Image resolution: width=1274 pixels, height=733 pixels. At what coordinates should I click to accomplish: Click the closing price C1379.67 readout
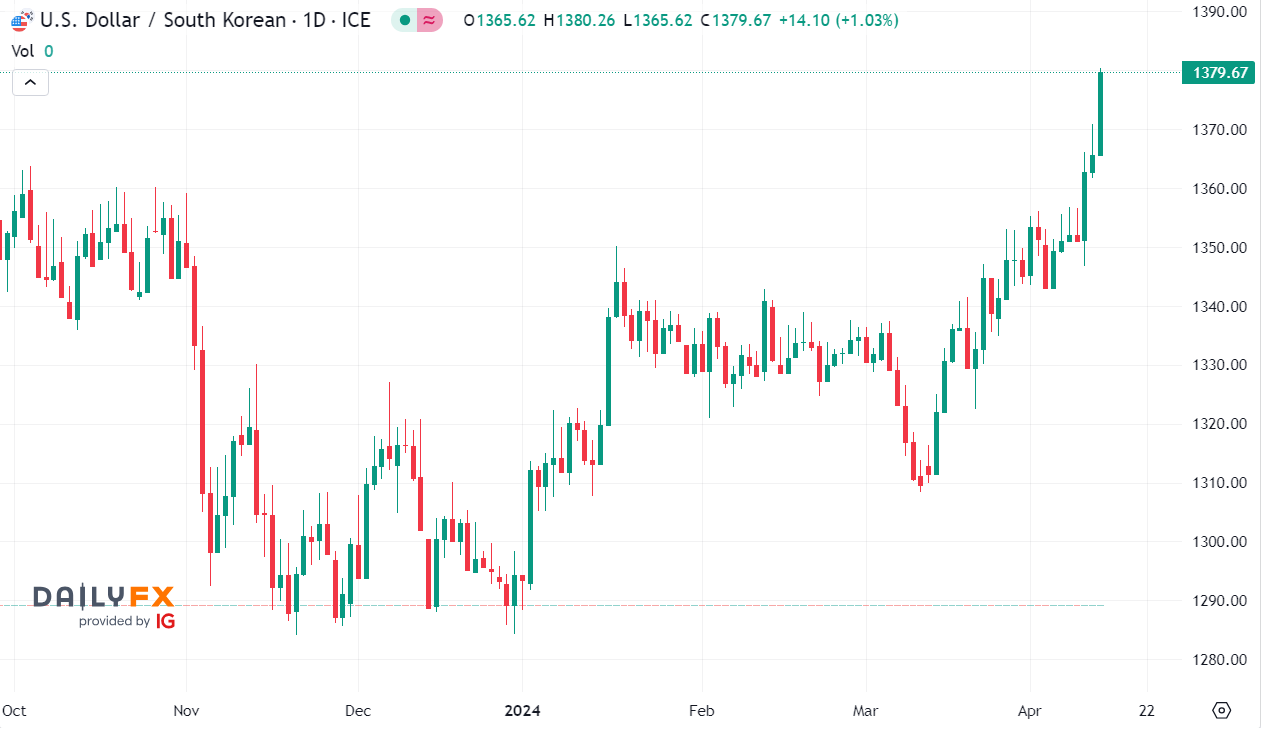pos(736,20)
